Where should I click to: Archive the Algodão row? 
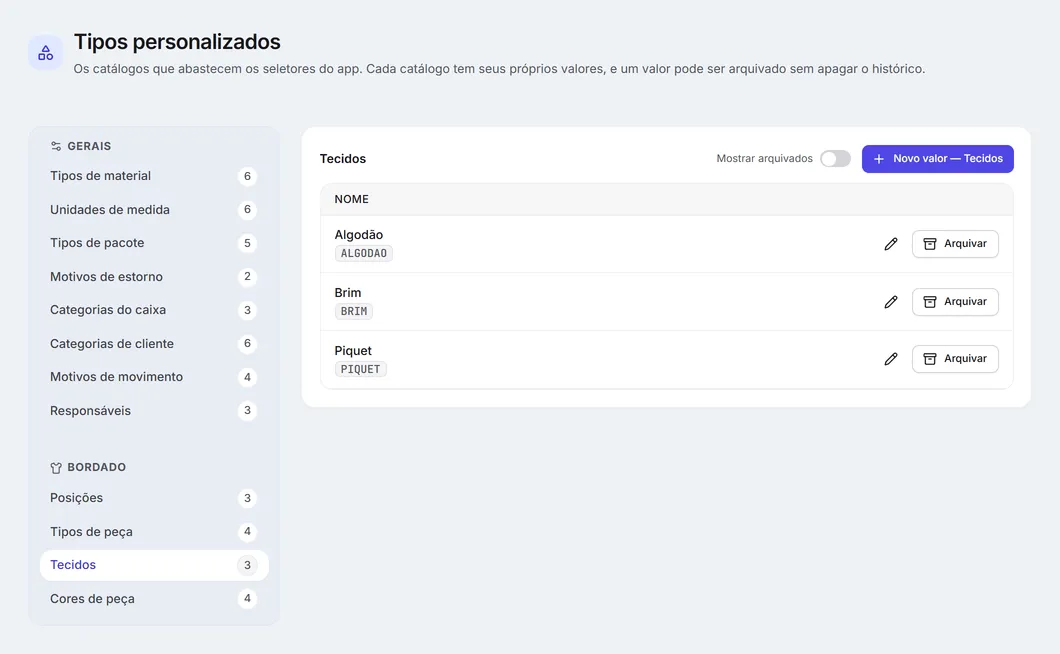pyautogui.click(x=955, y=243)
